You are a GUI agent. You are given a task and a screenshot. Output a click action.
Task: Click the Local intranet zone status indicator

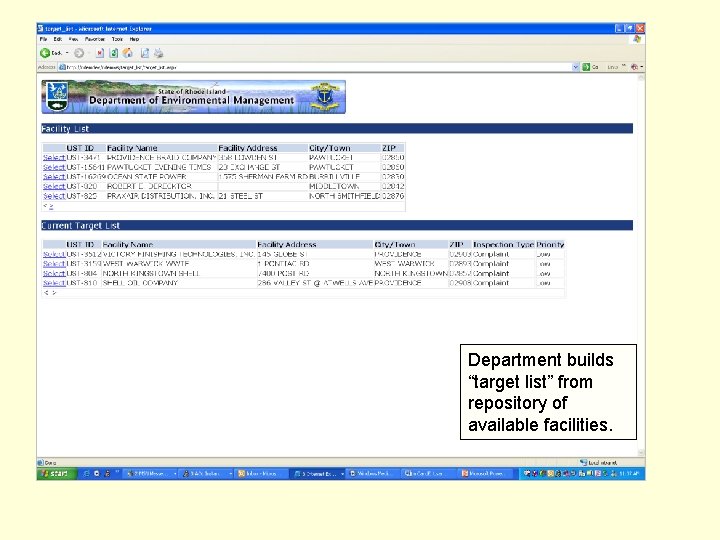tap(598, 462)
